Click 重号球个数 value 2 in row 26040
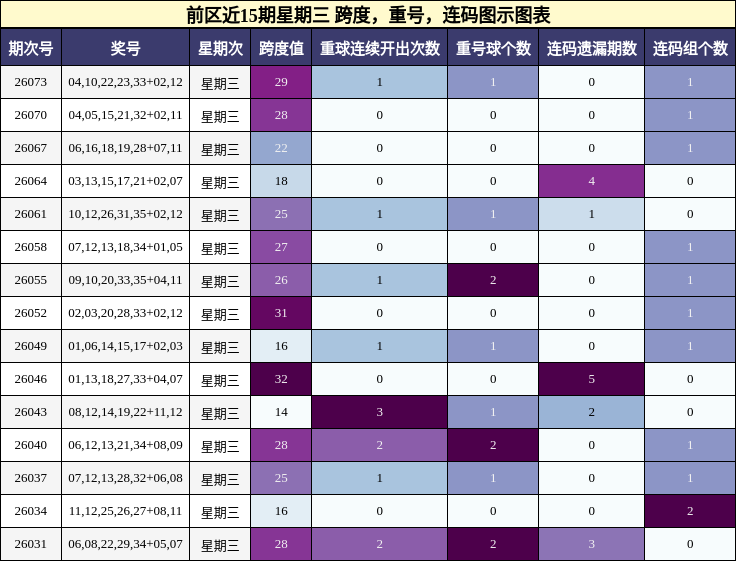Image resolution: width=736 pixels, height=561 pixels. 493,445
